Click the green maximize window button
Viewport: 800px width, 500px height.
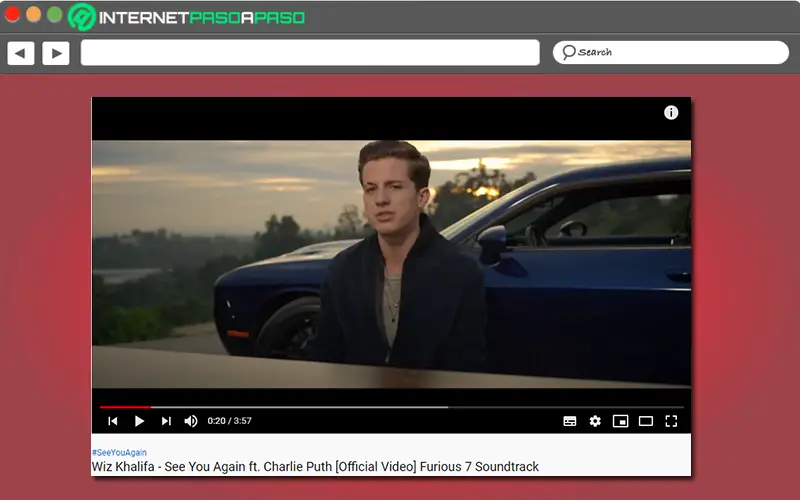54,14
